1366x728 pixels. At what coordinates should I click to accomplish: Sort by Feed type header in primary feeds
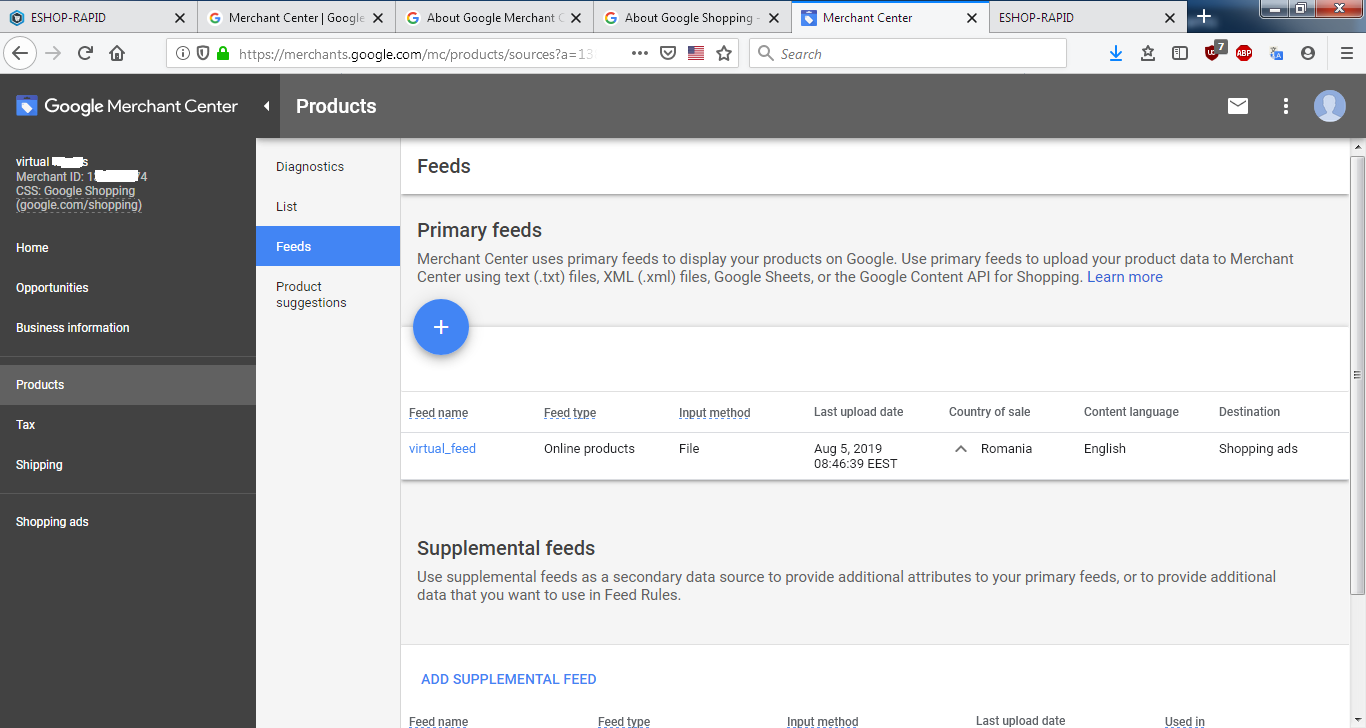pos(570,413)
